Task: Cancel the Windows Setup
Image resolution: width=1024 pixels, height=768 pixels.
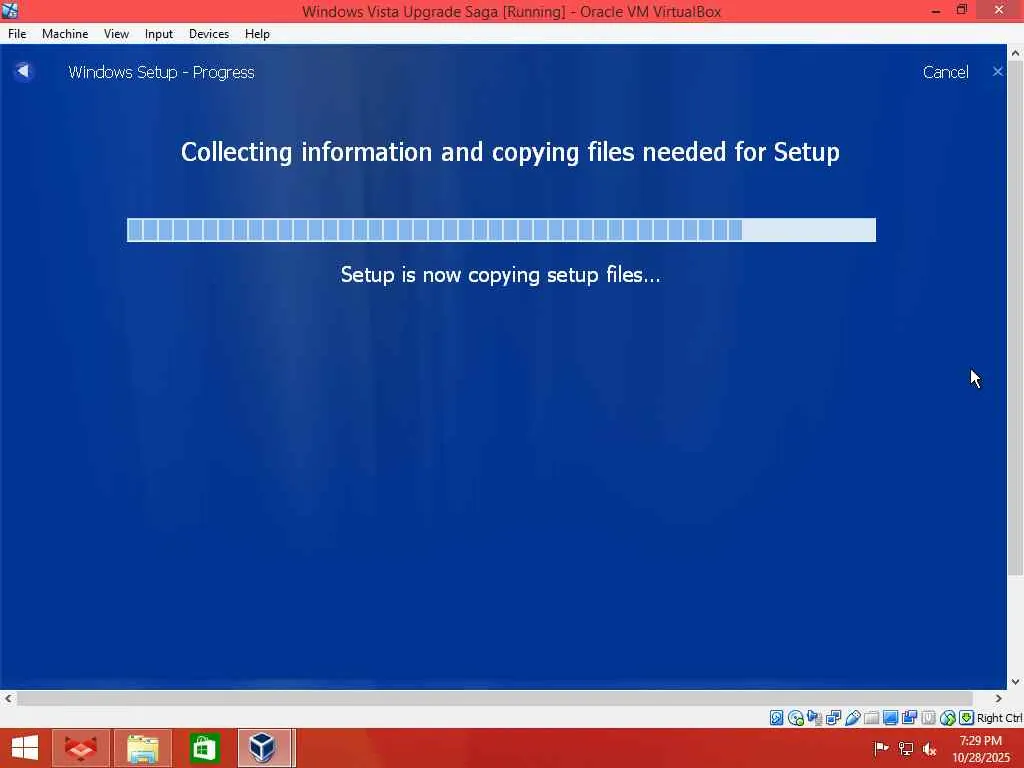Action: point(945,72)
